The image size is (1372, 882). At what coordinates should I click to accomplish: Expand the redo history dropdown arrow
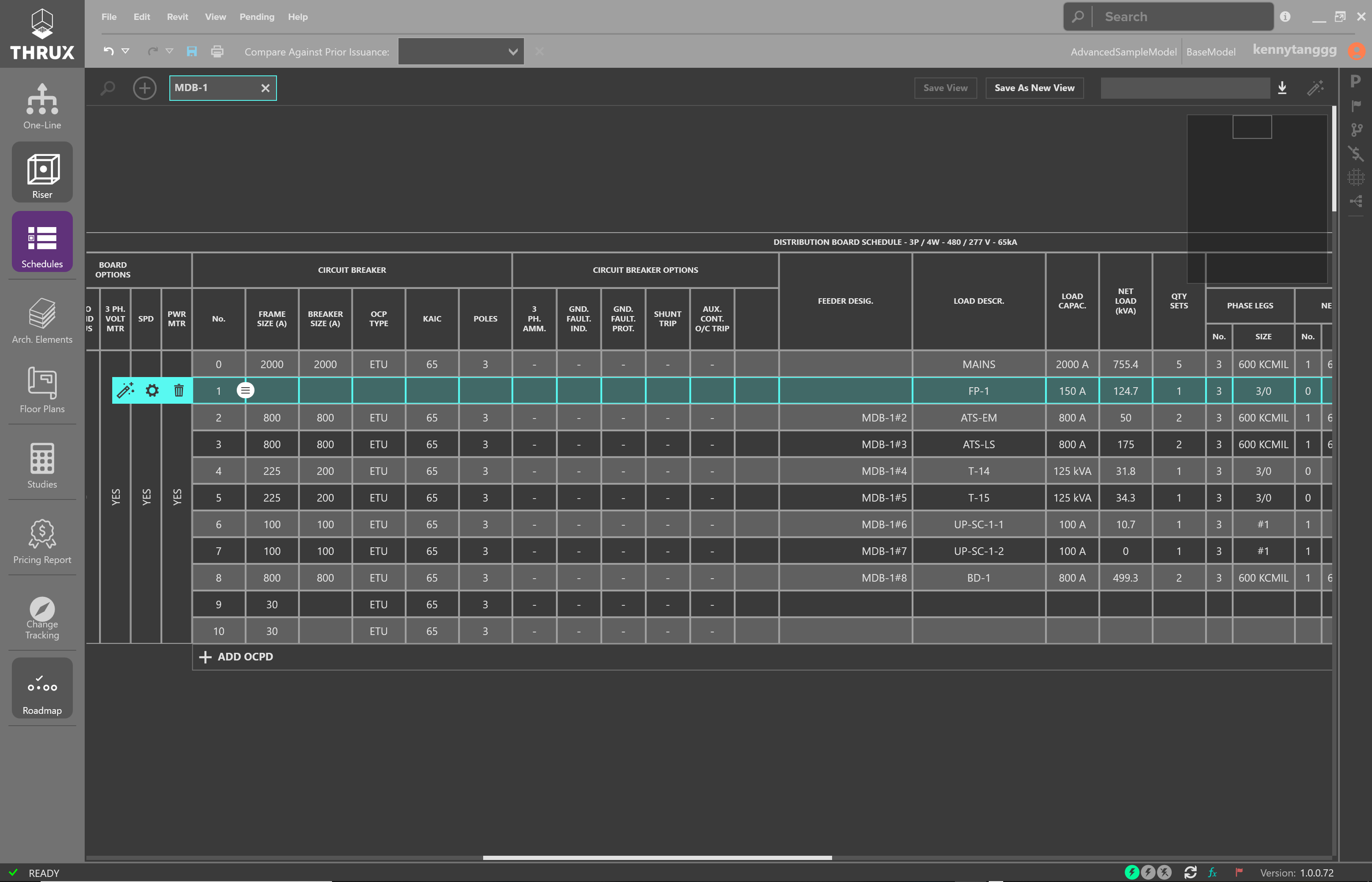pyautogui.click(x=169, y=52)
